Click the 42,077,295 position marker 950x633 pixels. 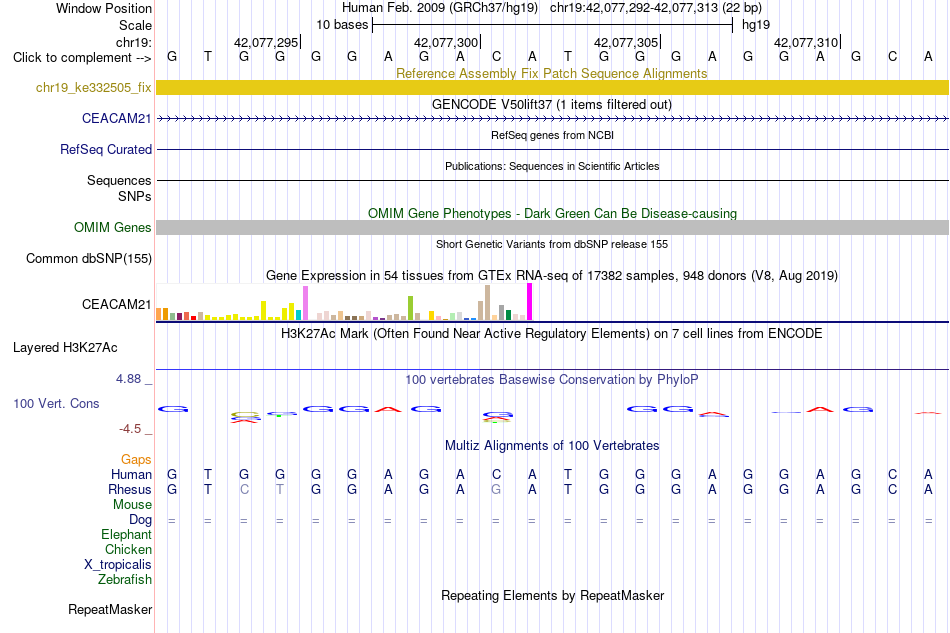(x=266, y=42)
